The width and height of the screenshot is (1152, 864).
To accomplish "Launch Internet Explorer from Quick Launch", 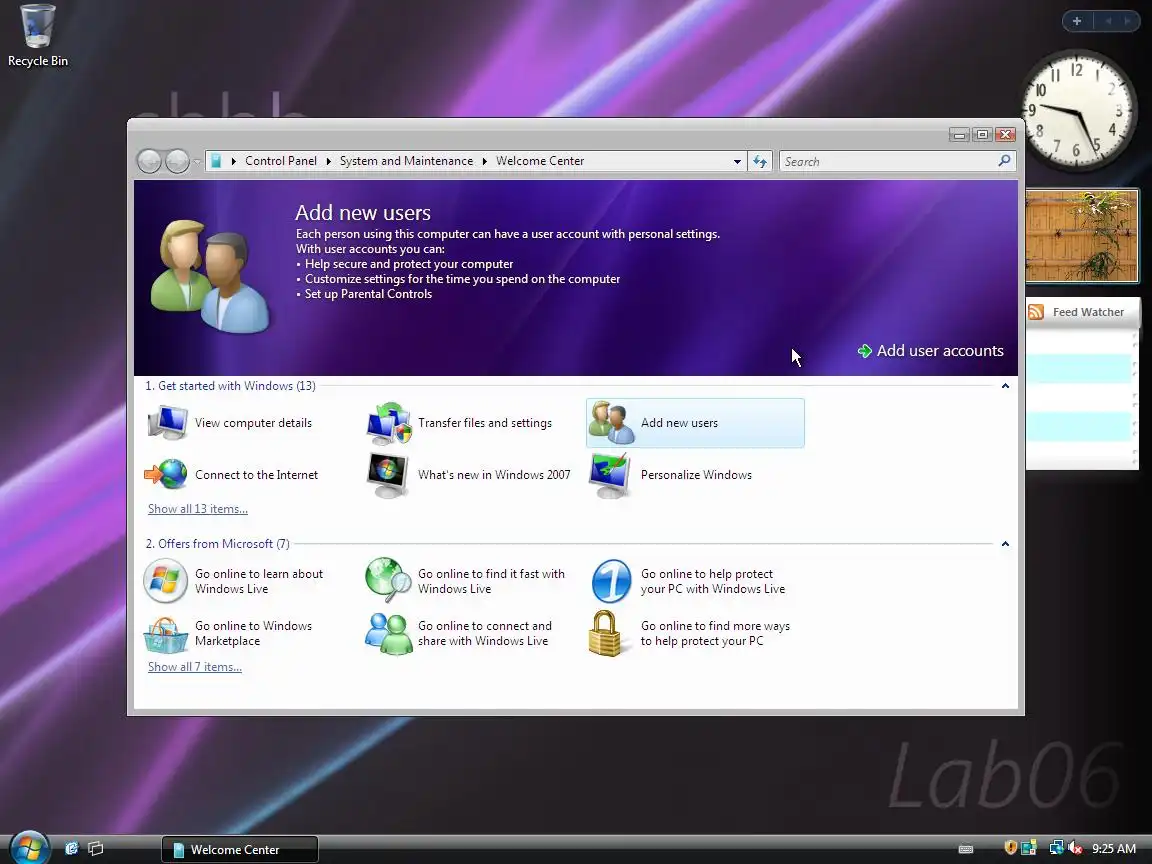I will 71,849.
